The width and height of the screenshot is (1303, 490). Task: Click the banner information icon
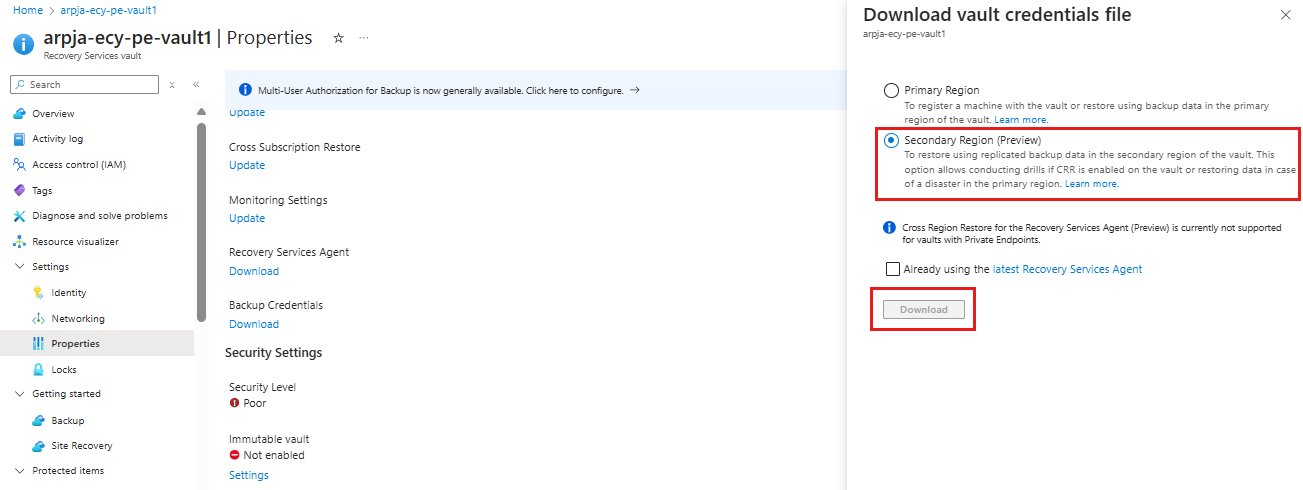click(245, 90)
